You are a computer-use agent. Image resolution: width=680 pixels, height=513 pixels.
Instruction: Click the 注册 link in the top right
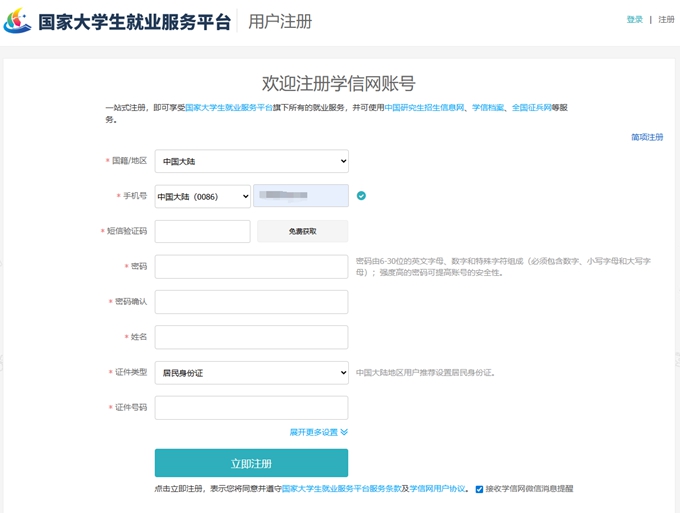(666, 20)
